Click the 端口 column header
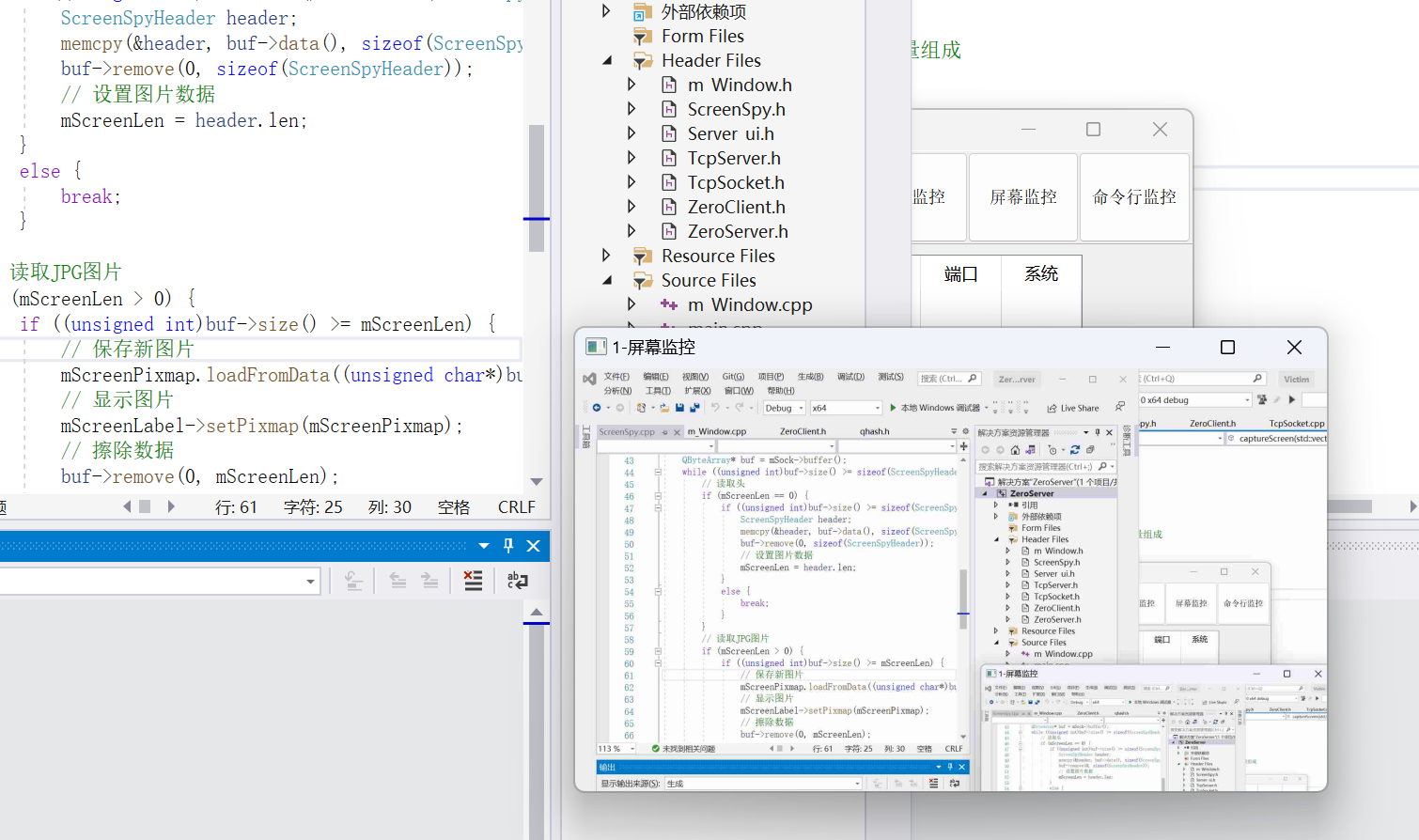Screen dimensions: 1419x840 960,274
